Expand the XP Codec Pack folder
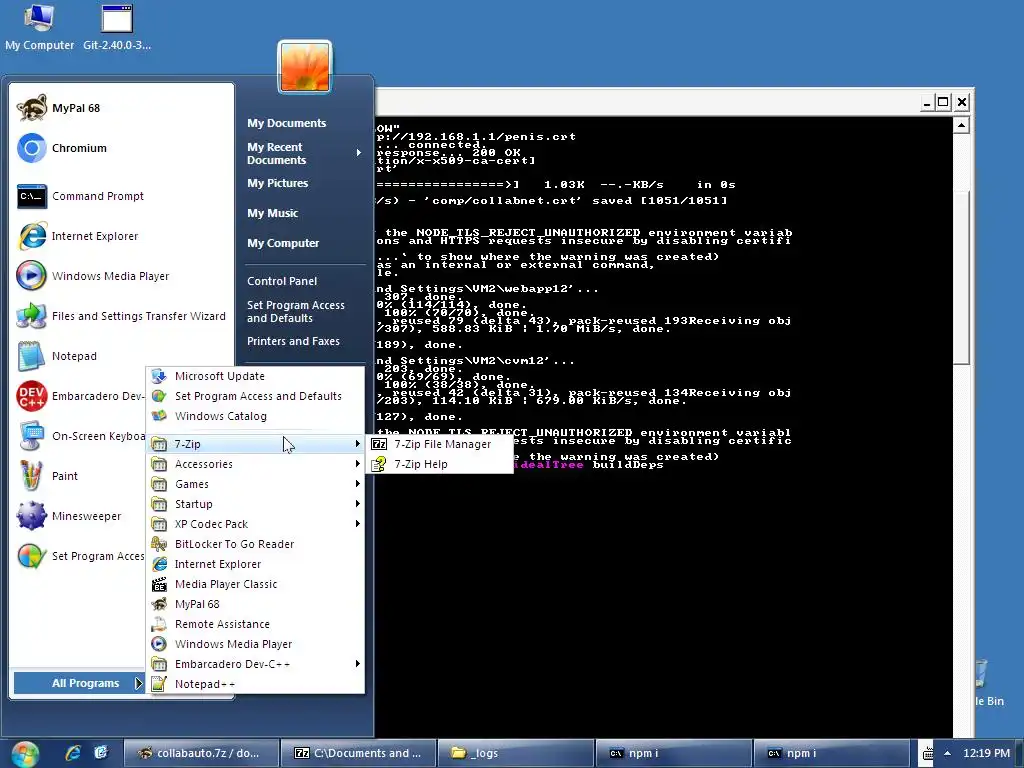The height and width of the screenshot is (768, 1024). (x=256, y=524)
